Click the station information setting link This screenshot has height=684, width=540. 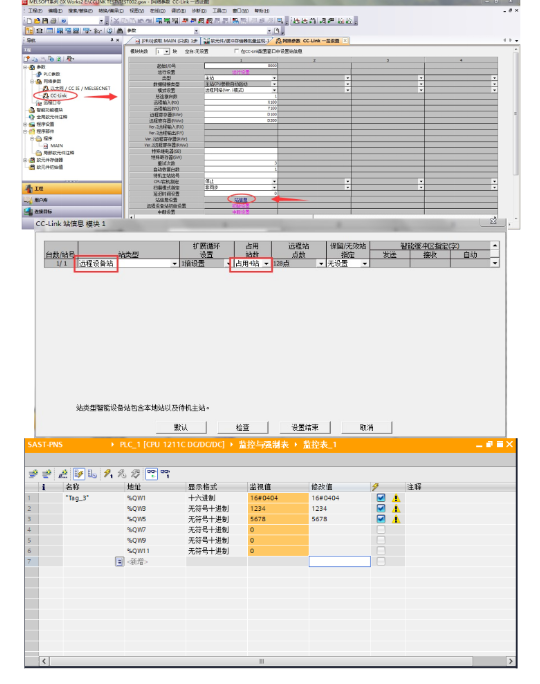pos(241,200)
